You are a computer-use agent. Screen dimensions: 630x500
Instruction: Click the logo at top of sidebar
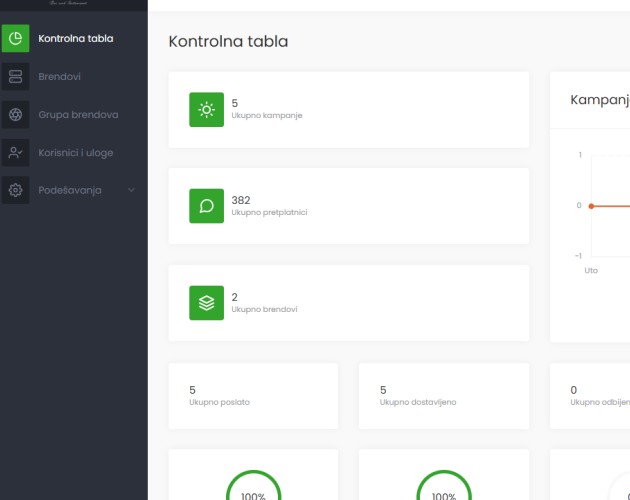point(68,3)
